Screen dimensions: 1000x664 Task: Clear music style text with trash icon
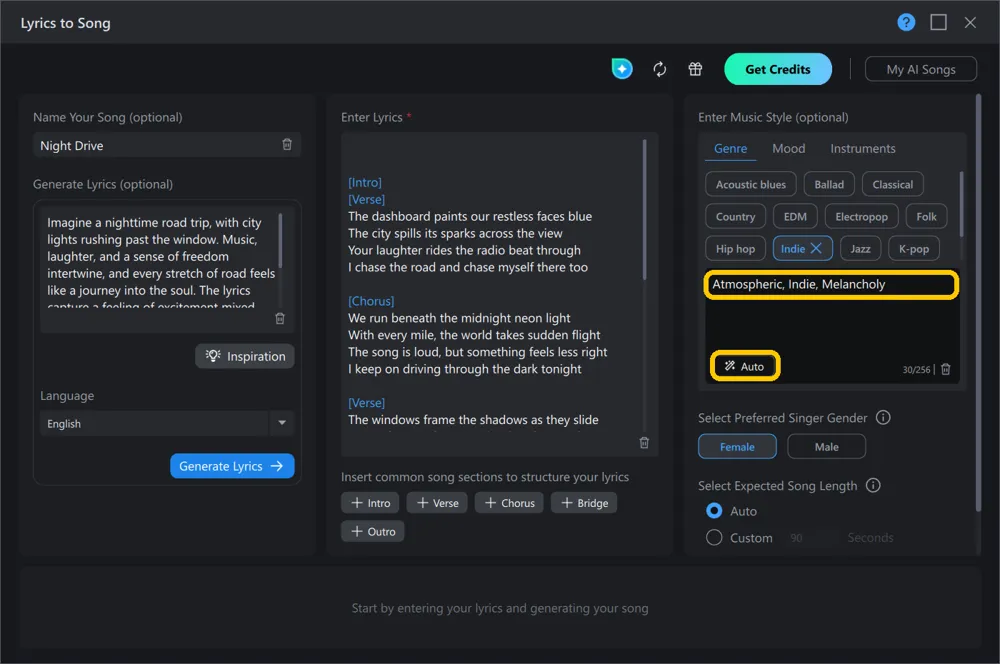946,369
